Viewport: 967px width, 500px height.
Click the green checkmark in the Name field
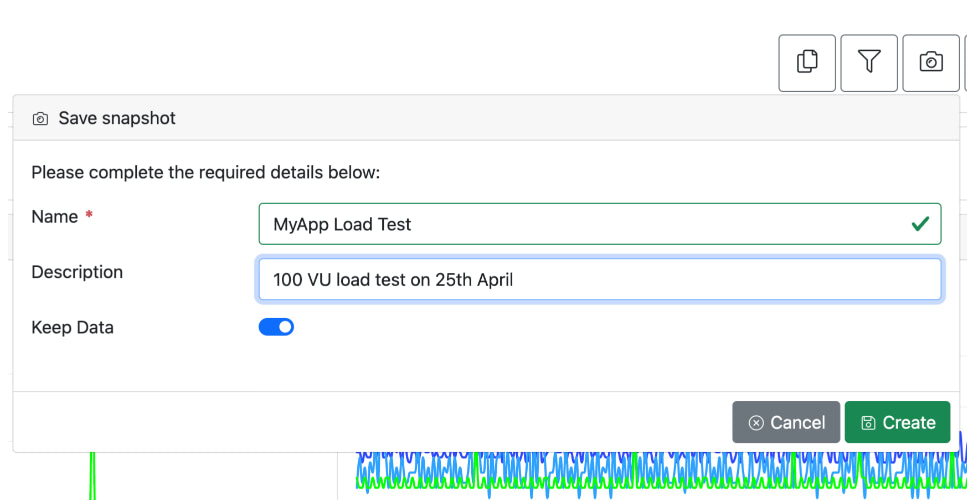920,224
